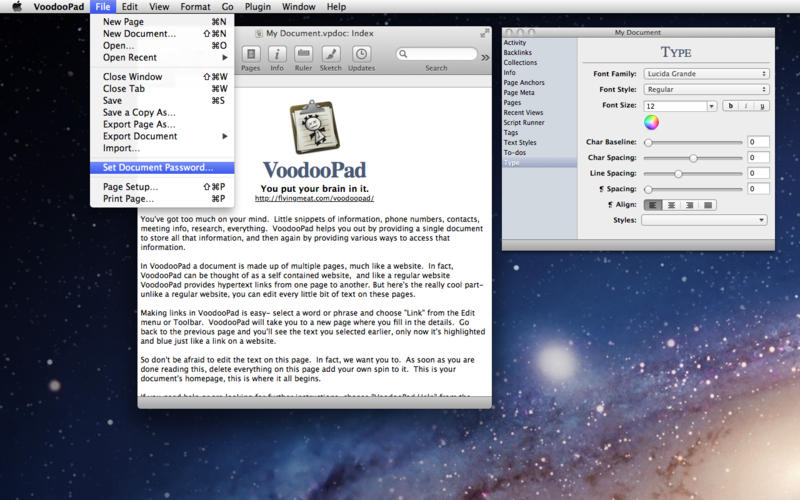The width and height of the screenshot is (800, 500).
Task: Choose Save a Copy As… item
Action: coord(162,112)
